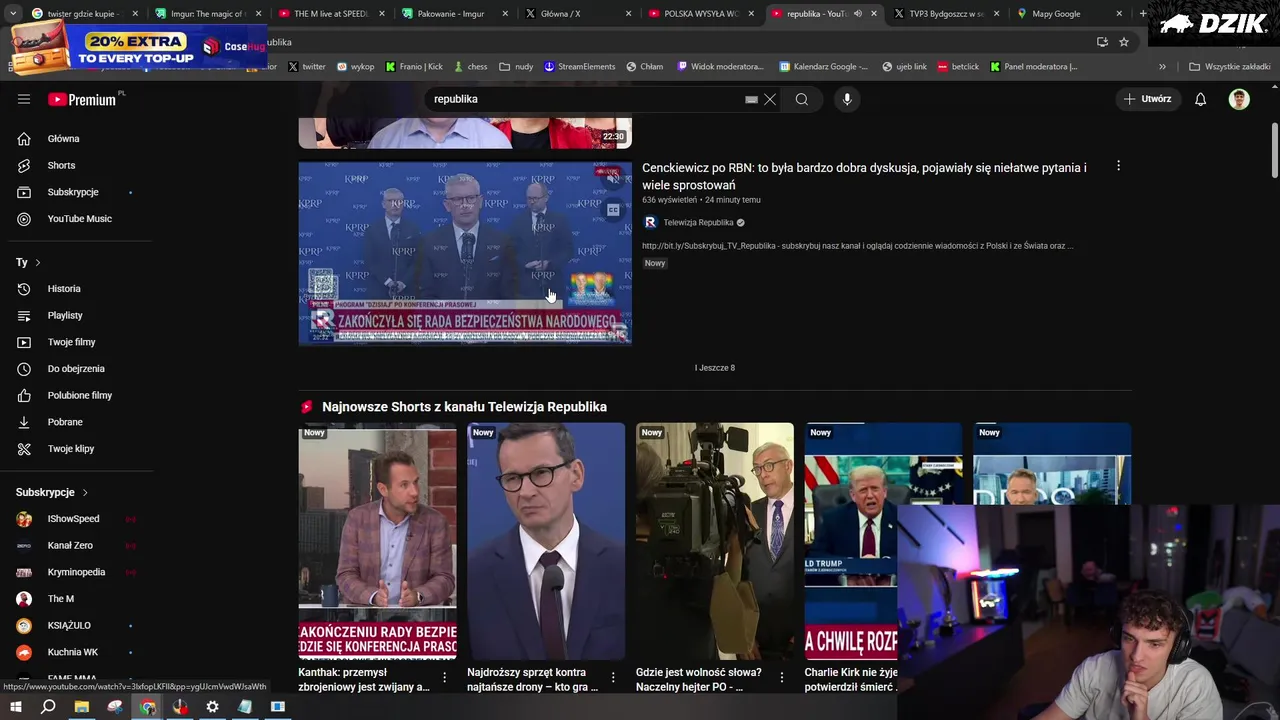Image resolution: width=1280 pixels, height=720 pixels.
Task: Open IShowSpeed subscription channel
Action: tap(73, 519)
